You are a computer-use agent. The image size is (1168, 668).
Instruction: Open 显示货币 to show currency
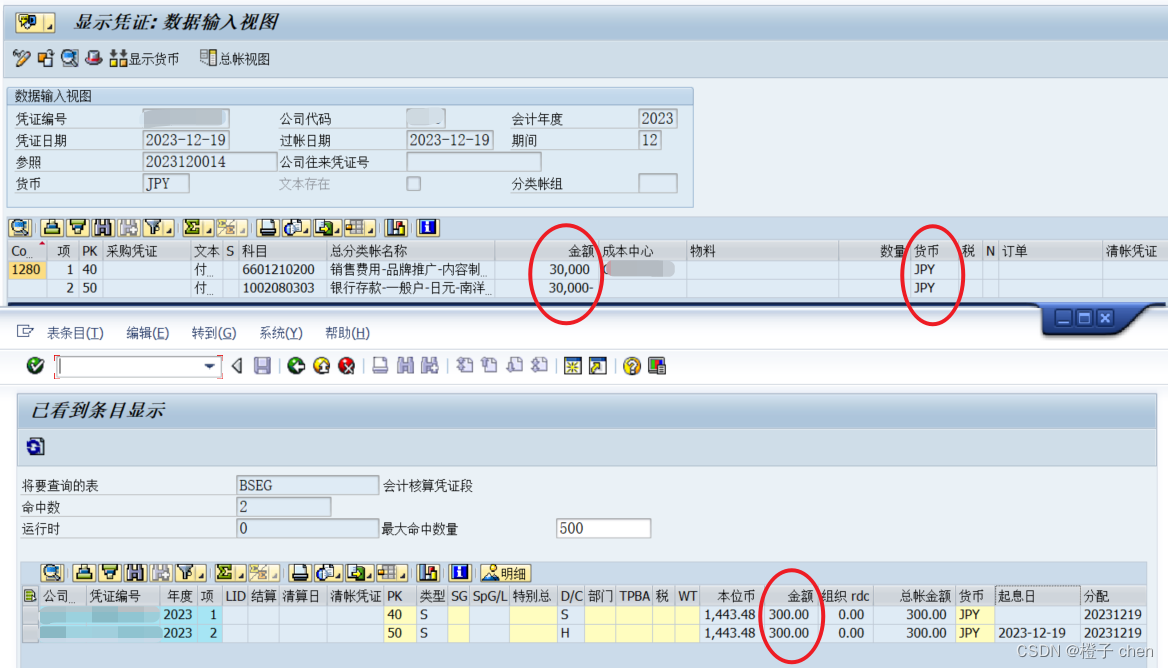(145, 58)
